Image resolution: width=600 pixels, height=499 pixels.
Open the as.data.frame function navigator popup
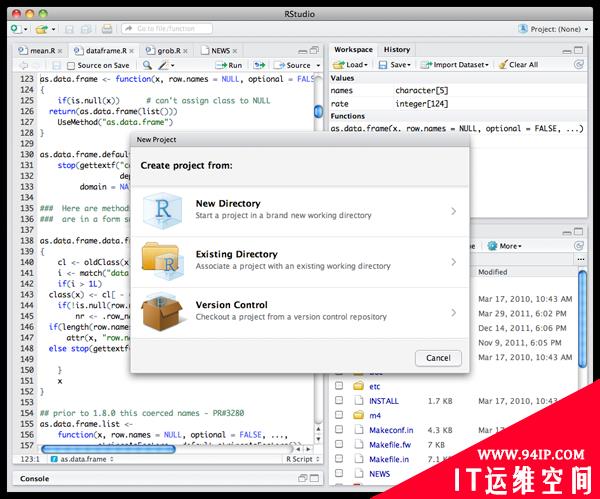(82, 459)
